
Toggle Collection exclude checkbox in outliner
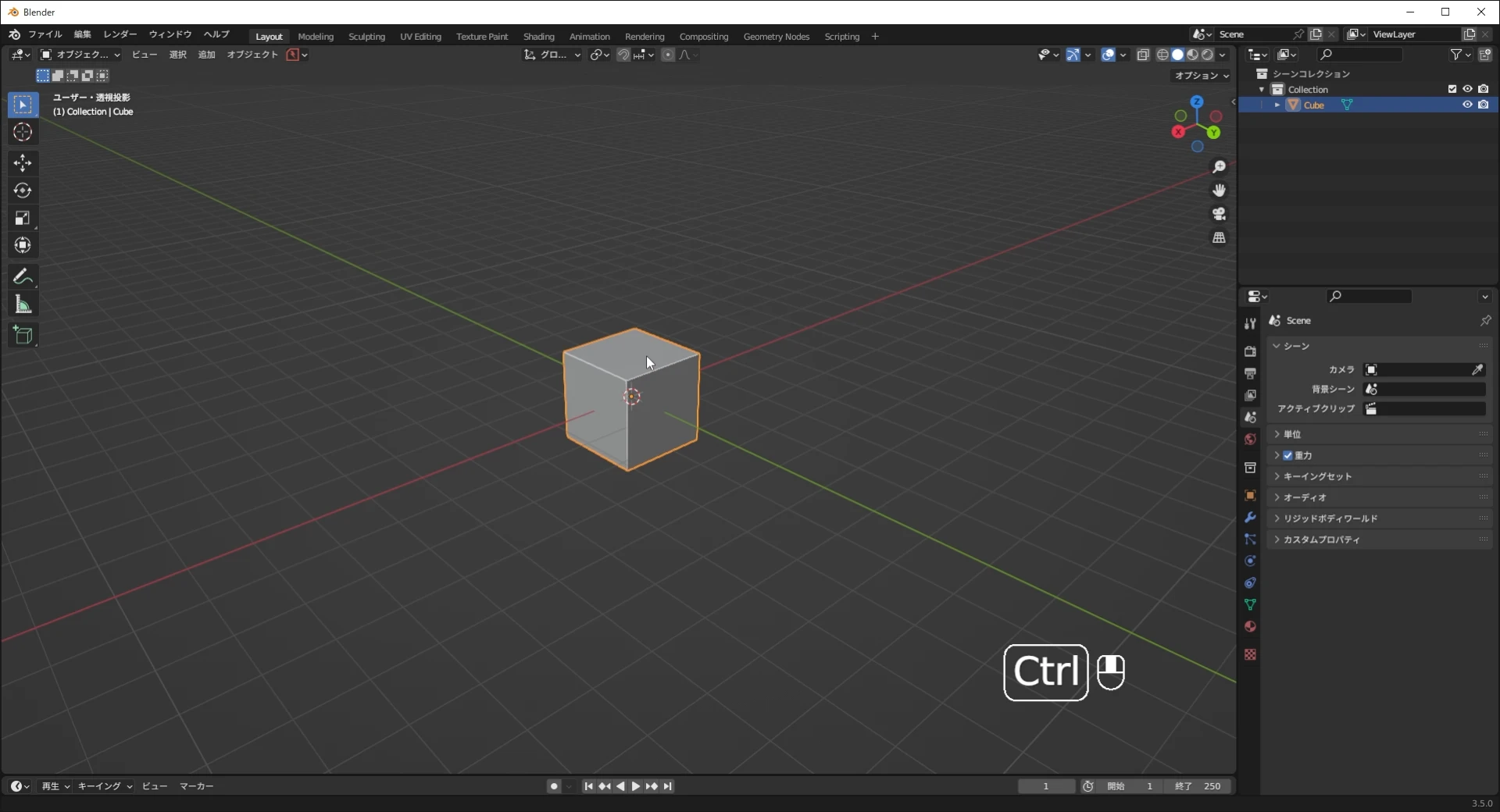[x=1452, y=89]
